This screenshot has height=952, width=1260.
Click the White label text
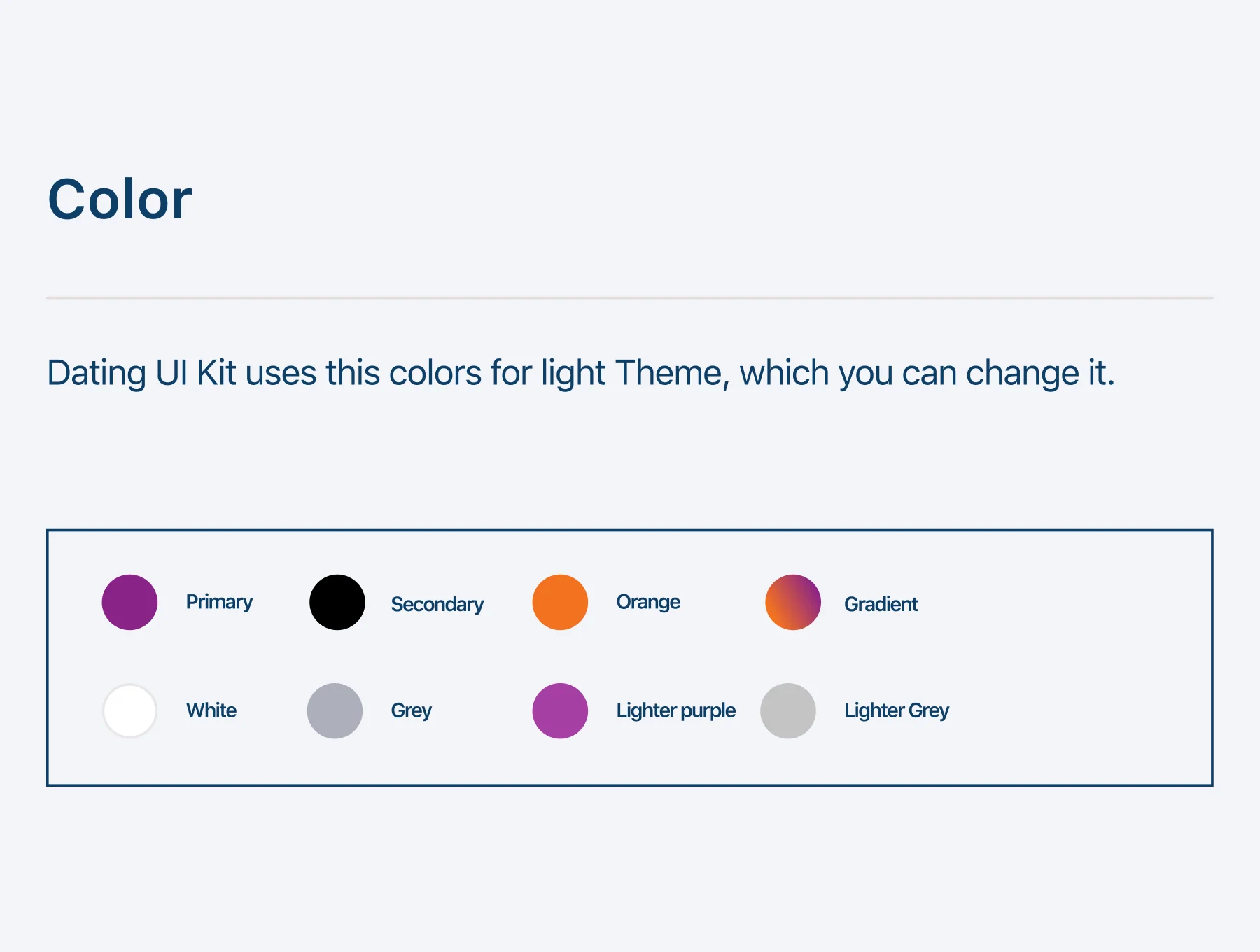click(211, 710)
